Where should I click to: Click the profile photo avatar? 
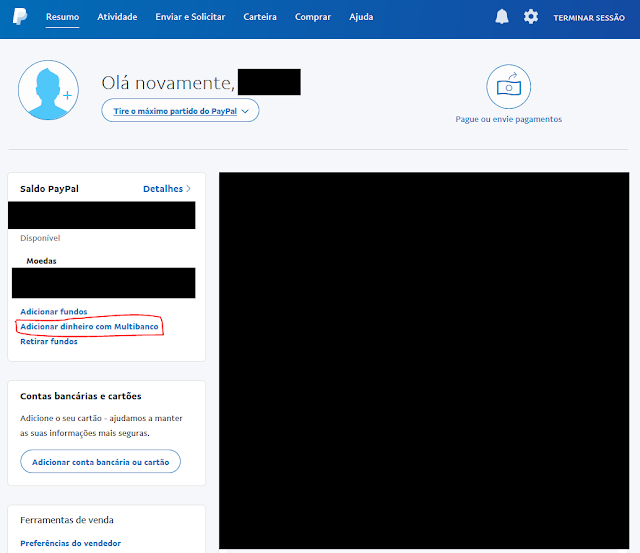point(48,90)
